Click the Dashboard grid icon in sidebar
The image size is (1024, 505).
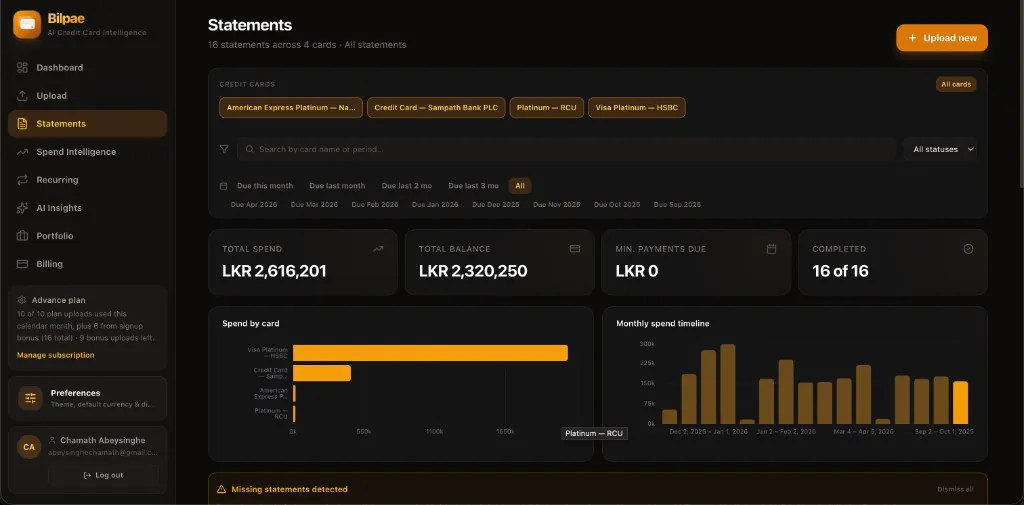[x=22, y=68]
